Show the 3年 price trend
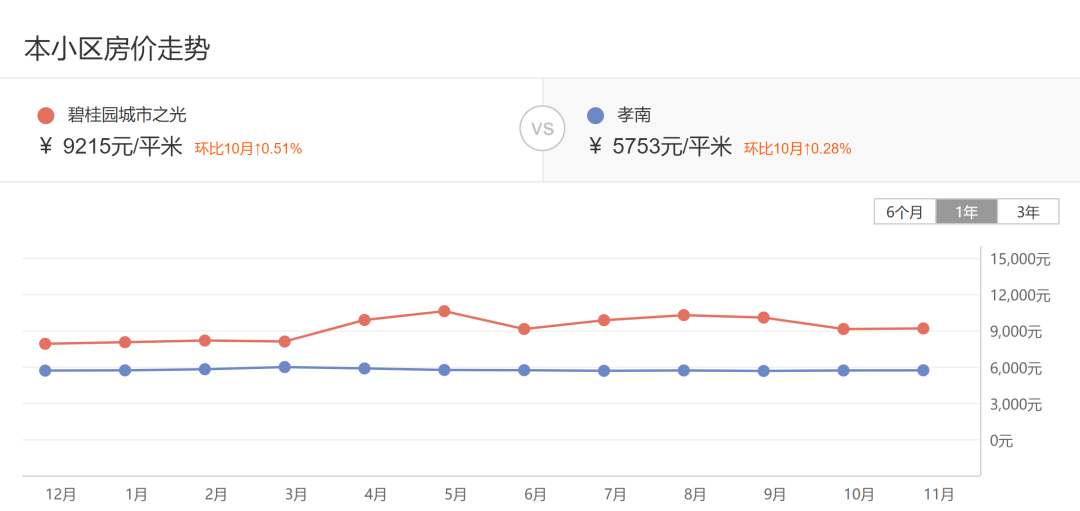 (1028, 212)
